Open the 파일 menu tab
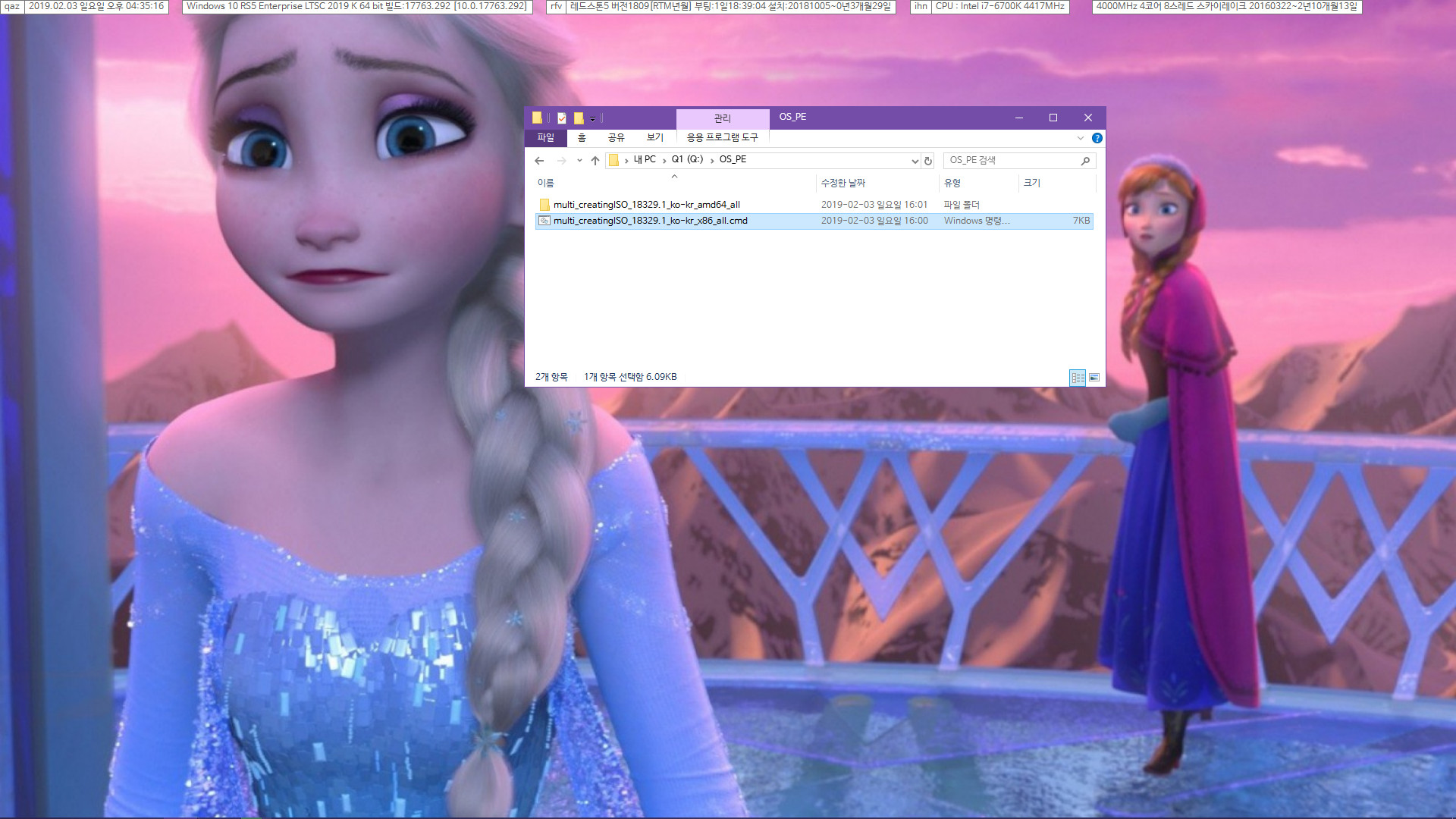Screen dimensions: 1456x819 point(546,137)
